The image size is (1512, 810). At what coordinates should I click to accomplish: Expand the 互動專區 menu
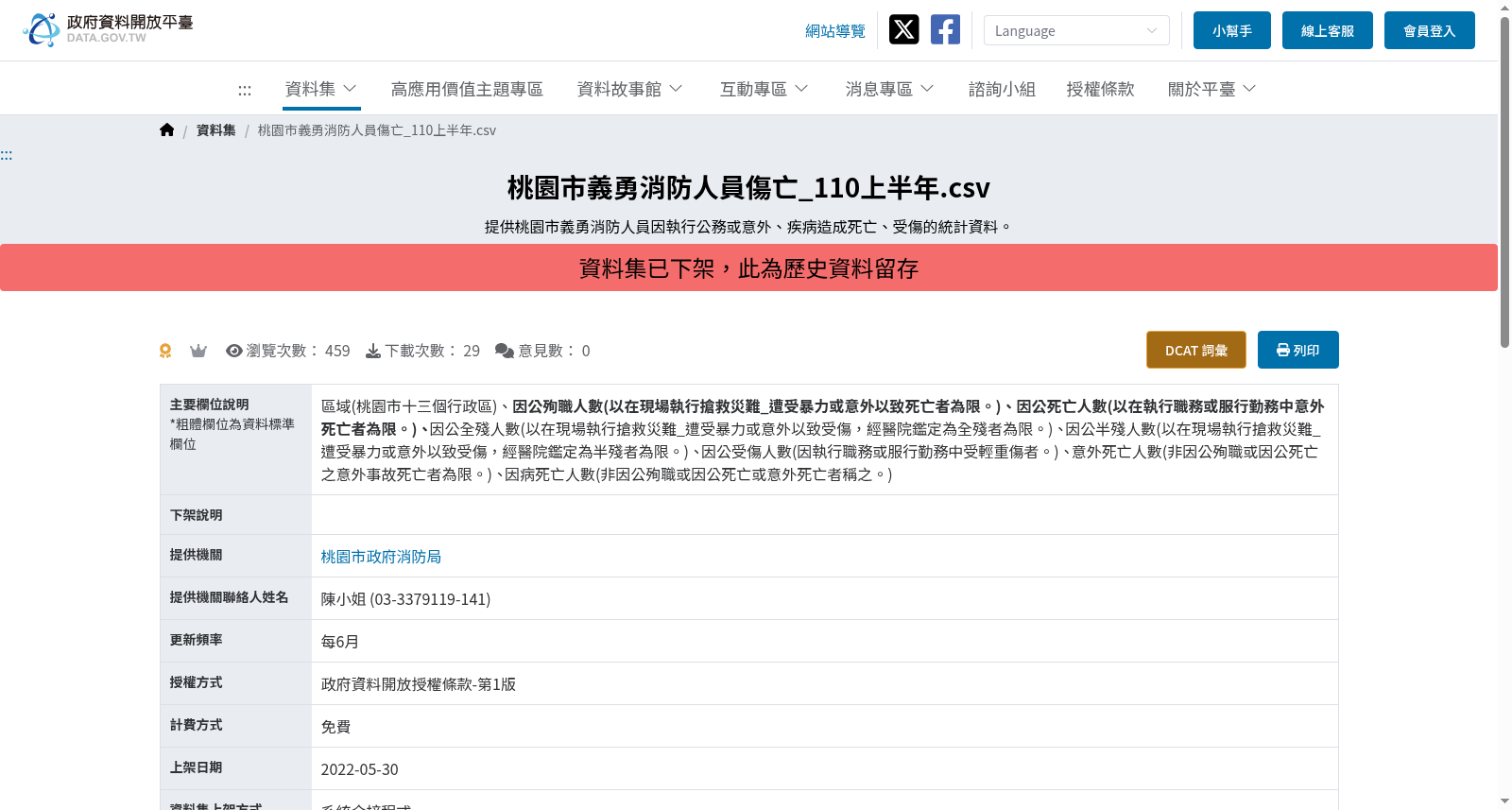[x=765, y=89]
